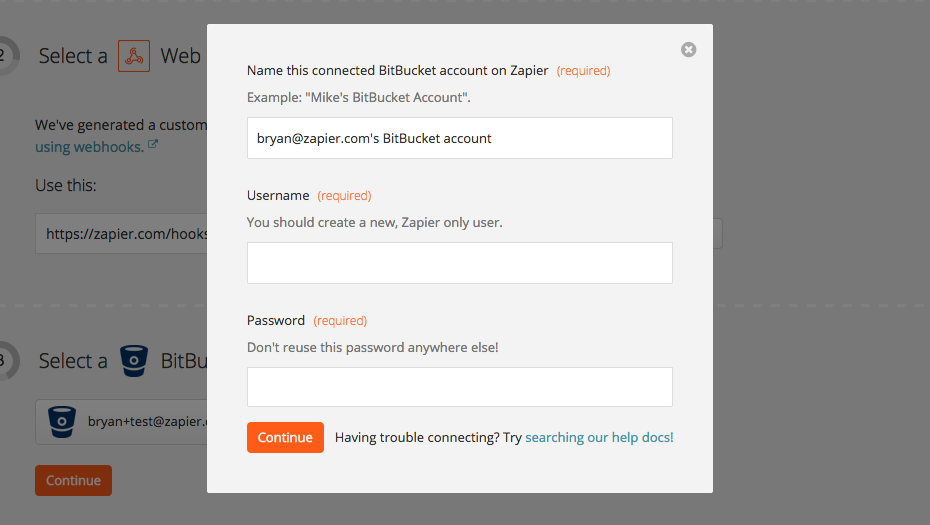Click the 'Name this connected BitBucket account' label
Screen dimensions: 930x525
point(397,71)
